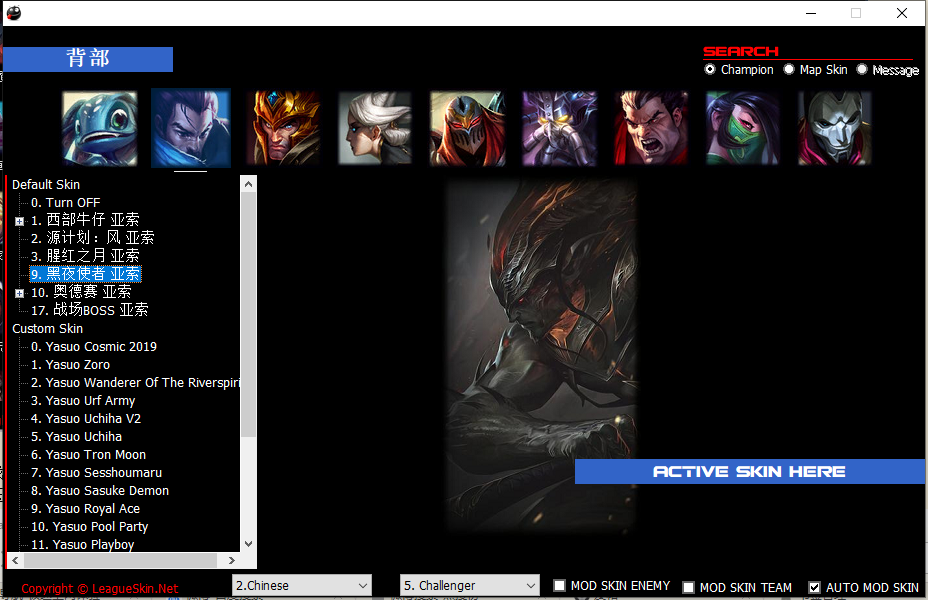Click the ACTIVE SKIN HERE button

[x=749, y=472]
